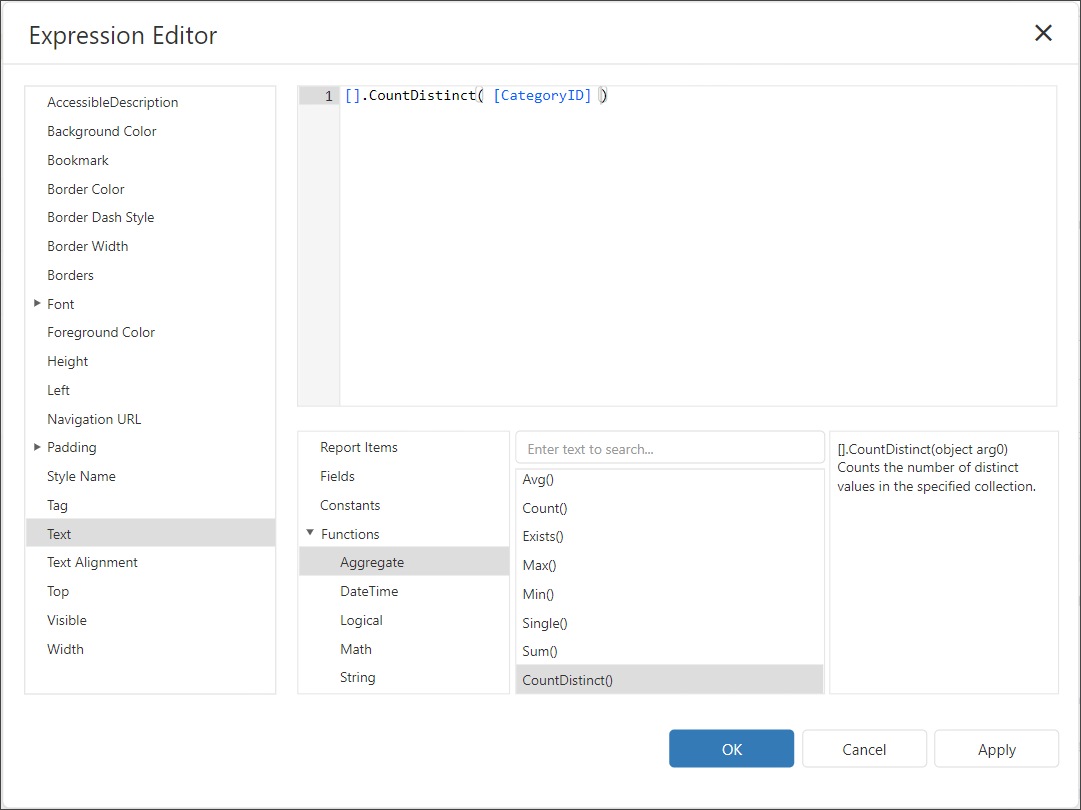Select the Top property
This screenshot has height=810, width=1081.
(150, 591)
